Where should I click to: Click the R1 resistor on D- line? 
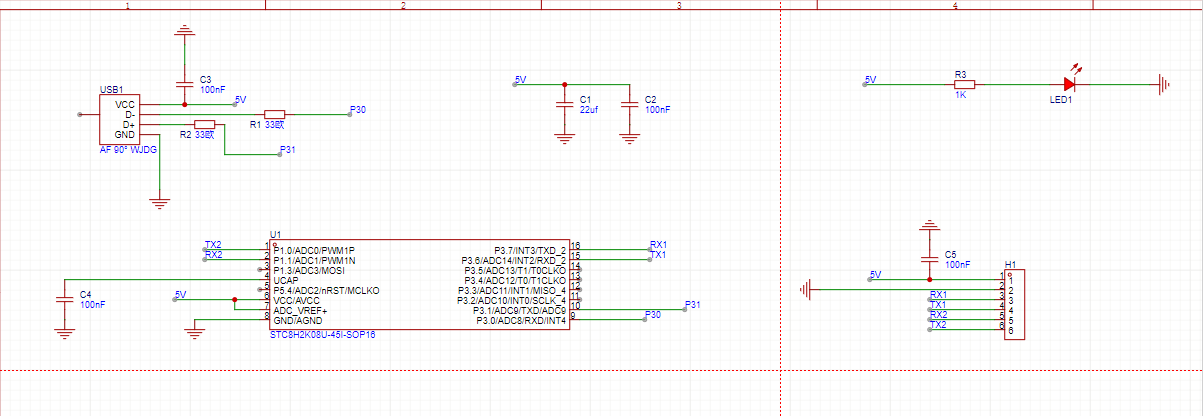pyautogui.click(x=274, y=114)
